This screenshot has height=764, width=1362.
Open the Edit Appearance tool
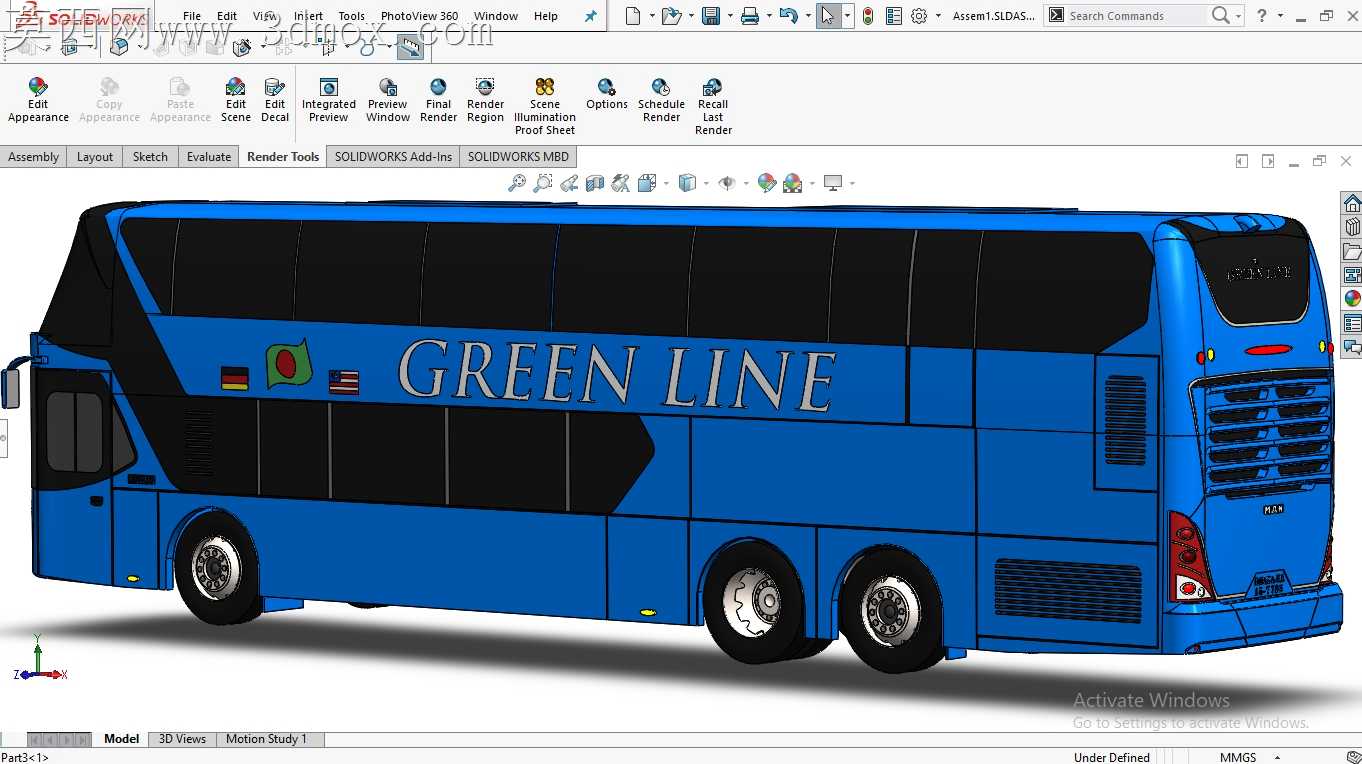click(x=38, y=100)
